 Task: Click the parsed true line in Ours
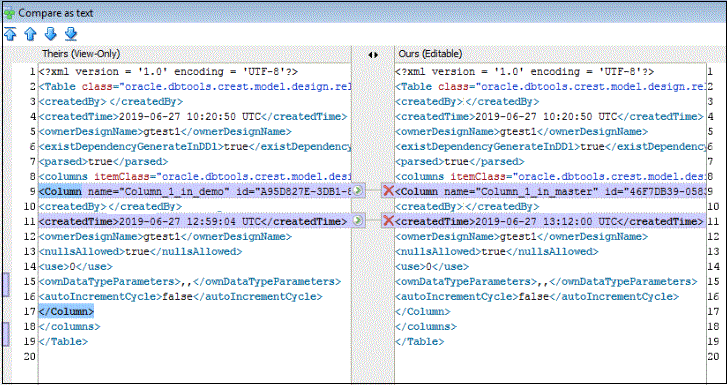tap(460, 162)
